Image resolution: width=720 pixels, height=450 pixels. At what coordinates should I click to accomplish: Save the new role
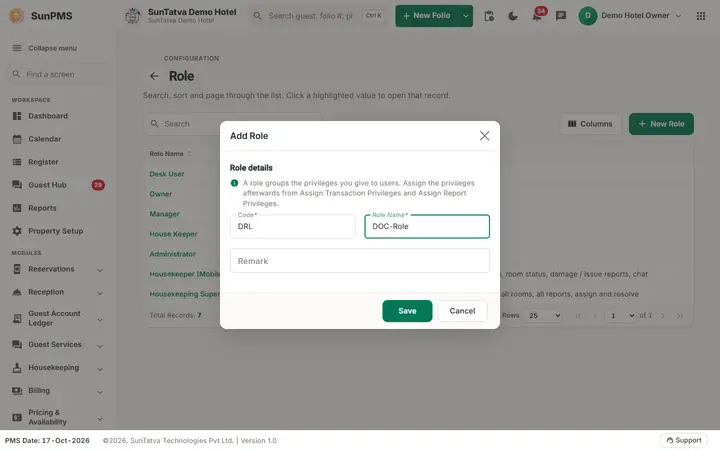click(407, 311)
